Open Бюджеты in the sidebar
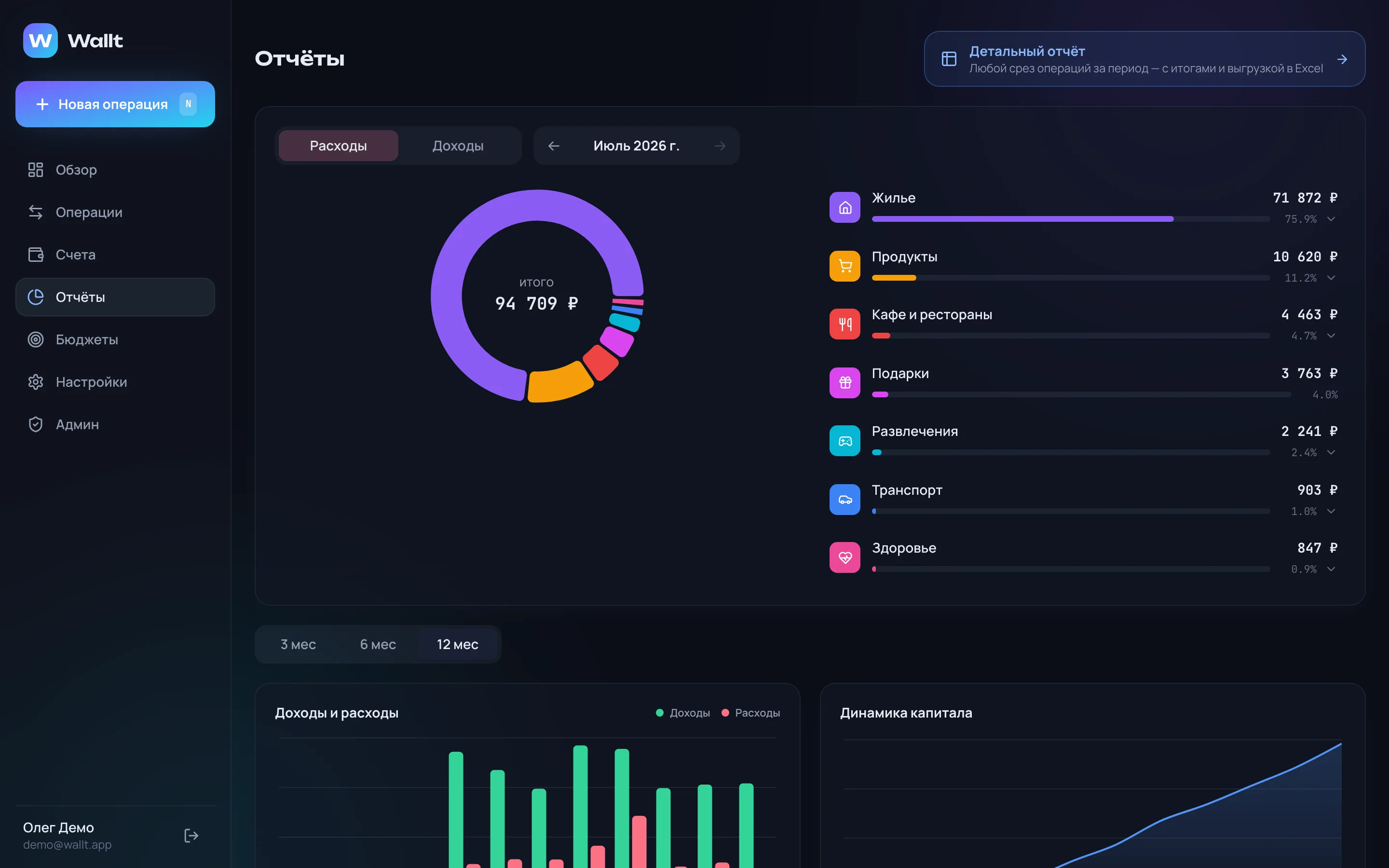Image resolution: width=1389 pixels, height=868 pixels. tap(115, 340)
